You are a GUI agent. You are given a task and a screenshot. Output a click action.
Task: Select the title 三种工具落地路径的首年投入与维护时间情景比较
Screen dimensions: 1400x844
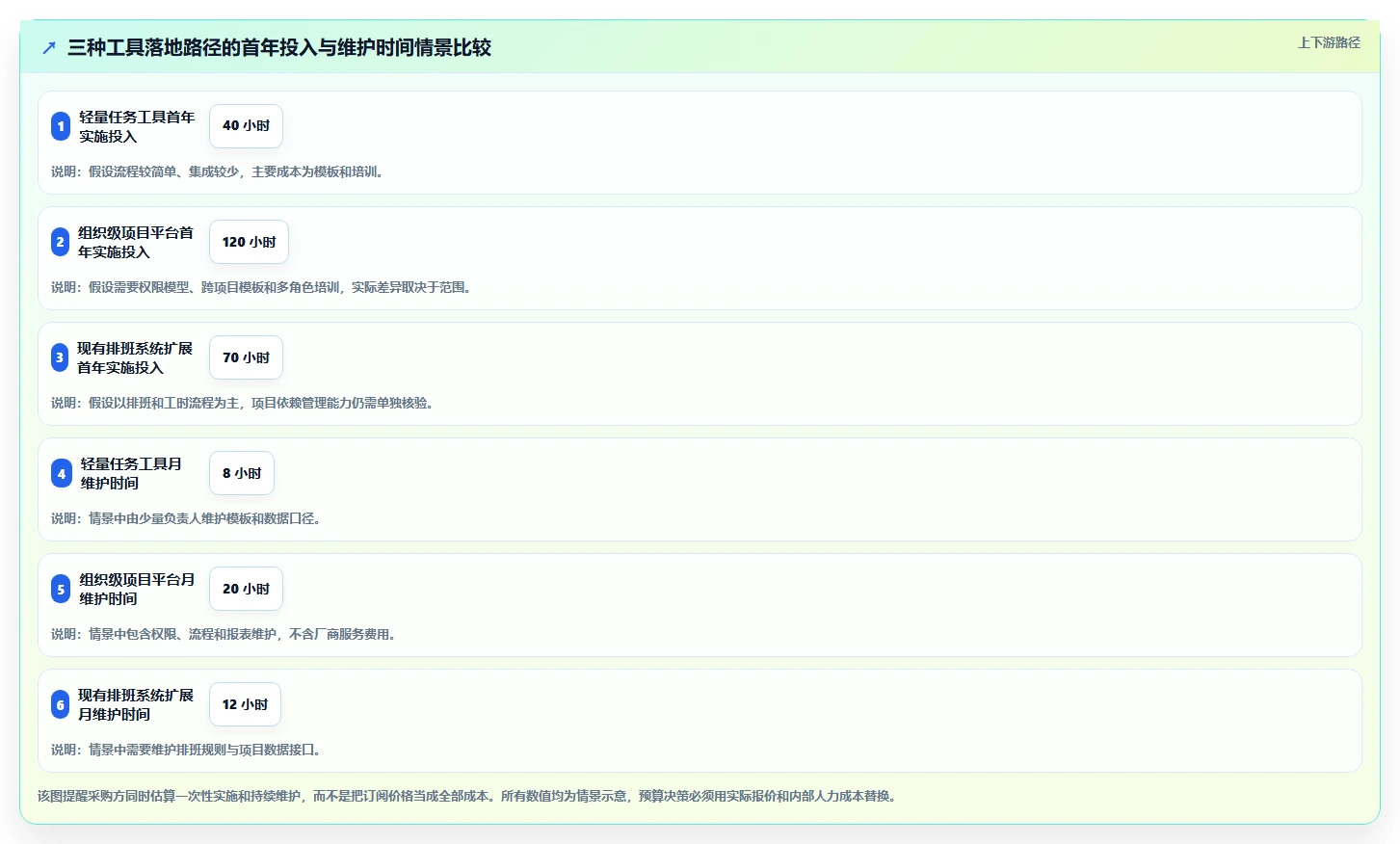pyautogui.click(x=279, y=47)
